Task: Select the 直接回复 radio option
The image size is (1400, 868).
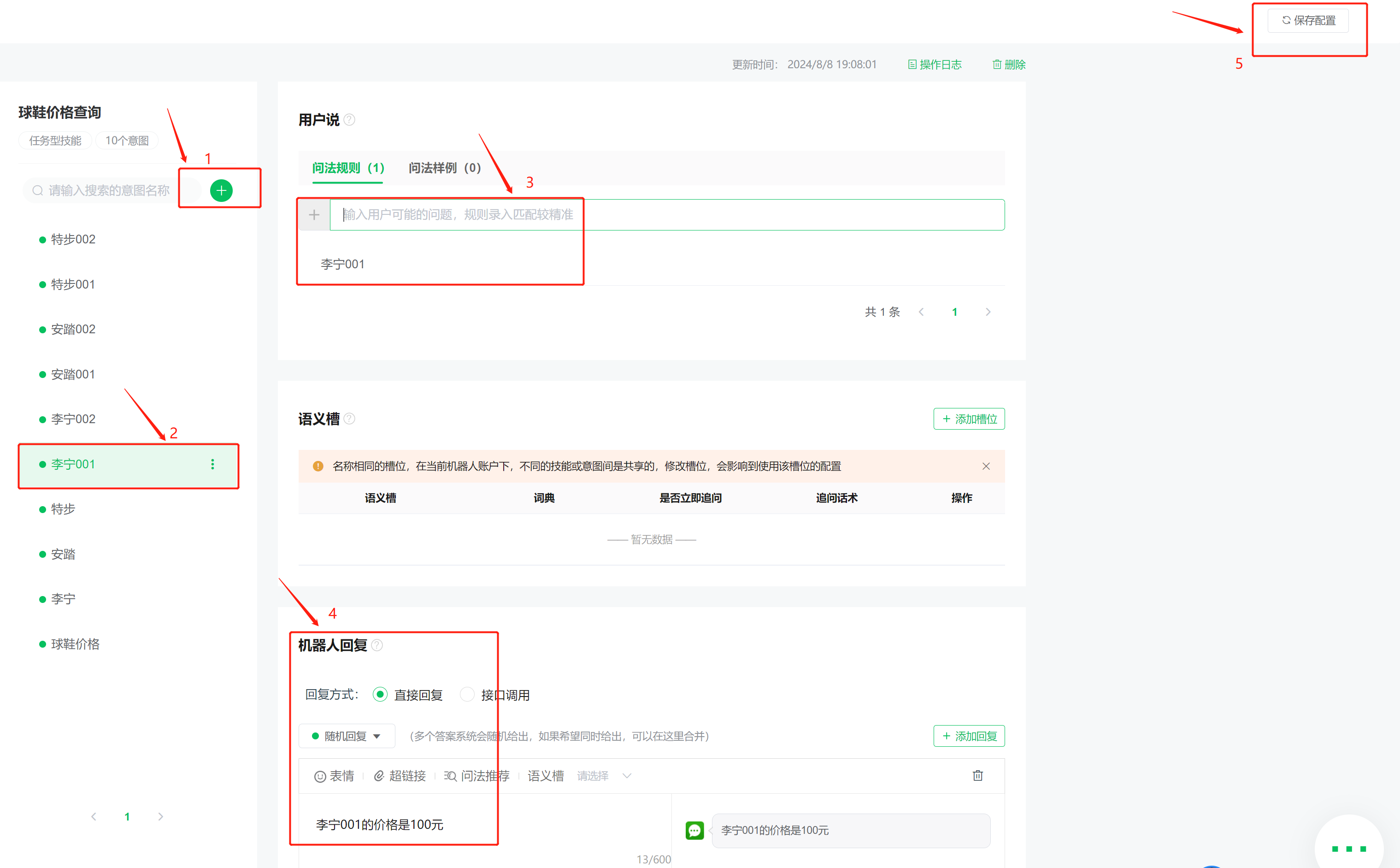Action: click(x=380, y=695)
